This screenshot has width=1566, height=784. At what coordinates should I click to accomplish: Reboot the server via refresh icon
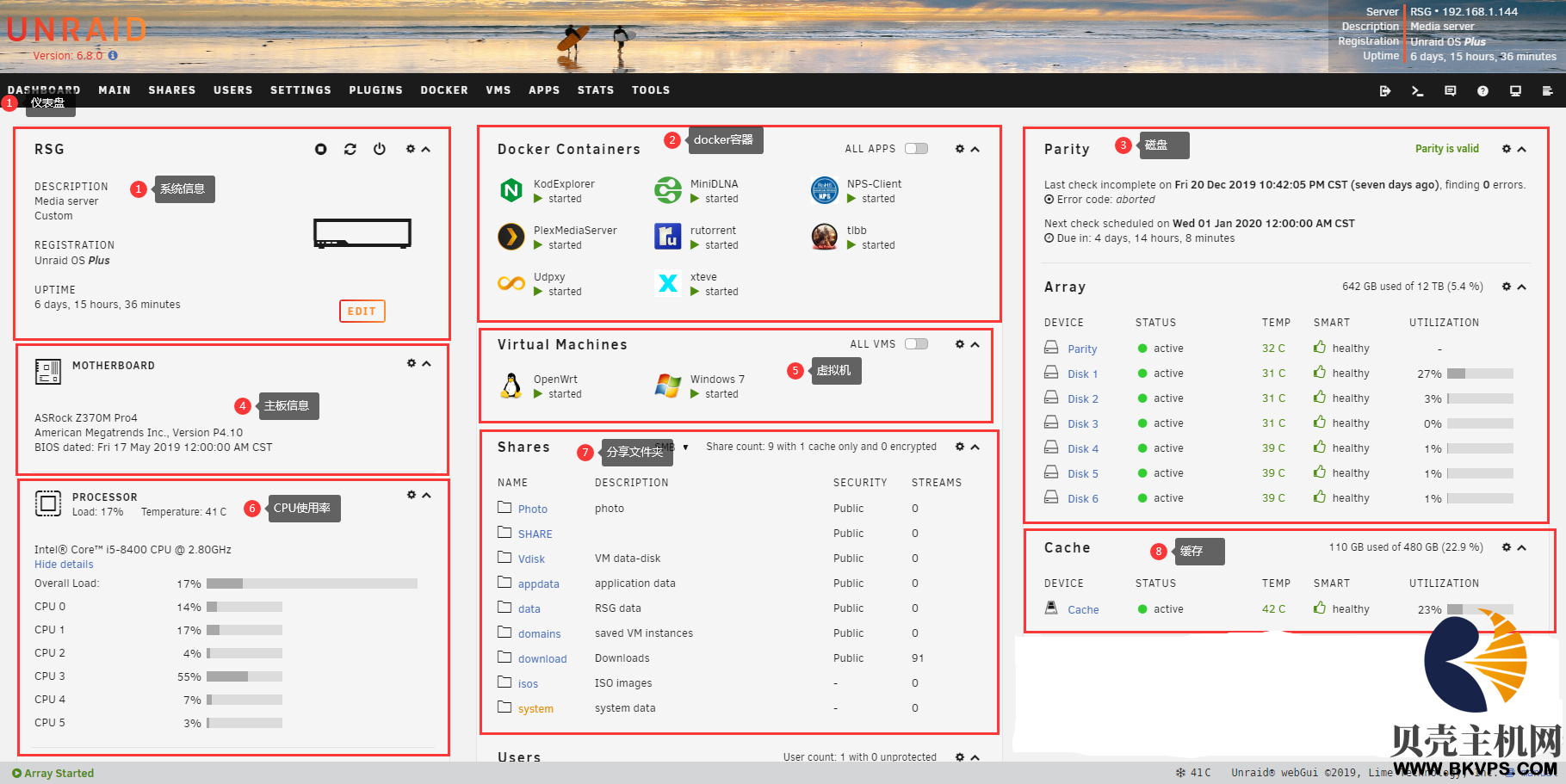350,149
